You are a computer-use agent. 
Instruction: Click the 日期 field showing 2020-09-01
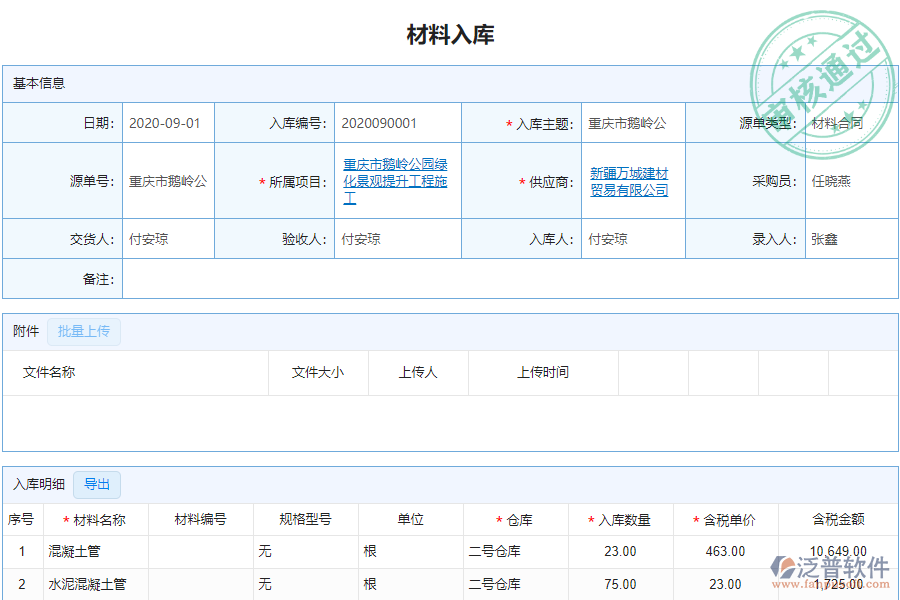[x=166, y=123]
